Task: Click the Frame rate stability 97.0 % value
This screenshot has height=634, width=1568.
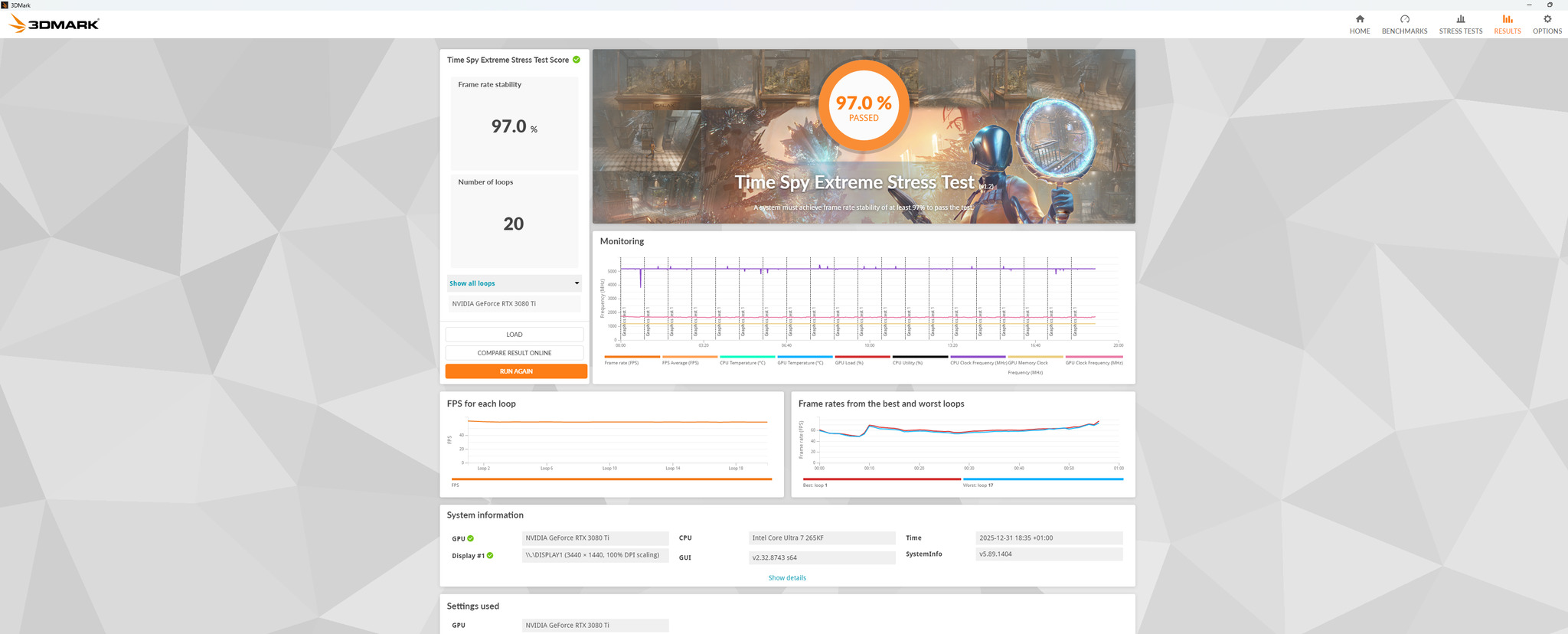Action: point(514,126)
